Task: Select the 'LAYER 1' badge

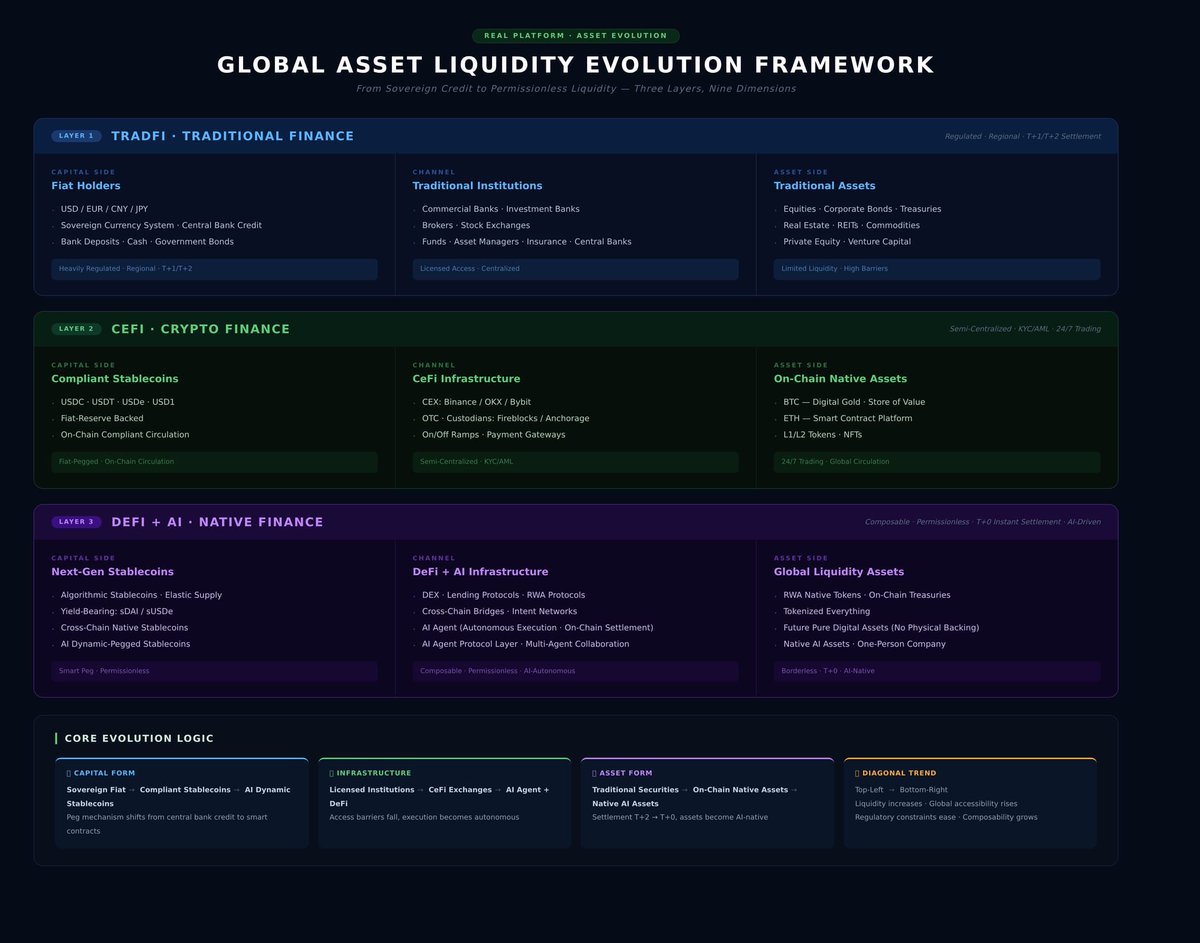Action: coord(76,136)
